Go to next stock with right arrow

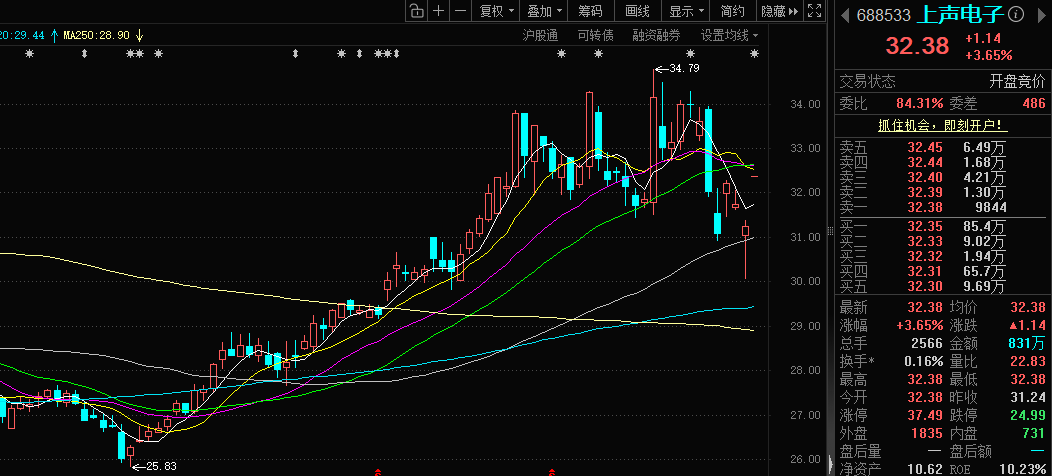tap(1040, 14)
